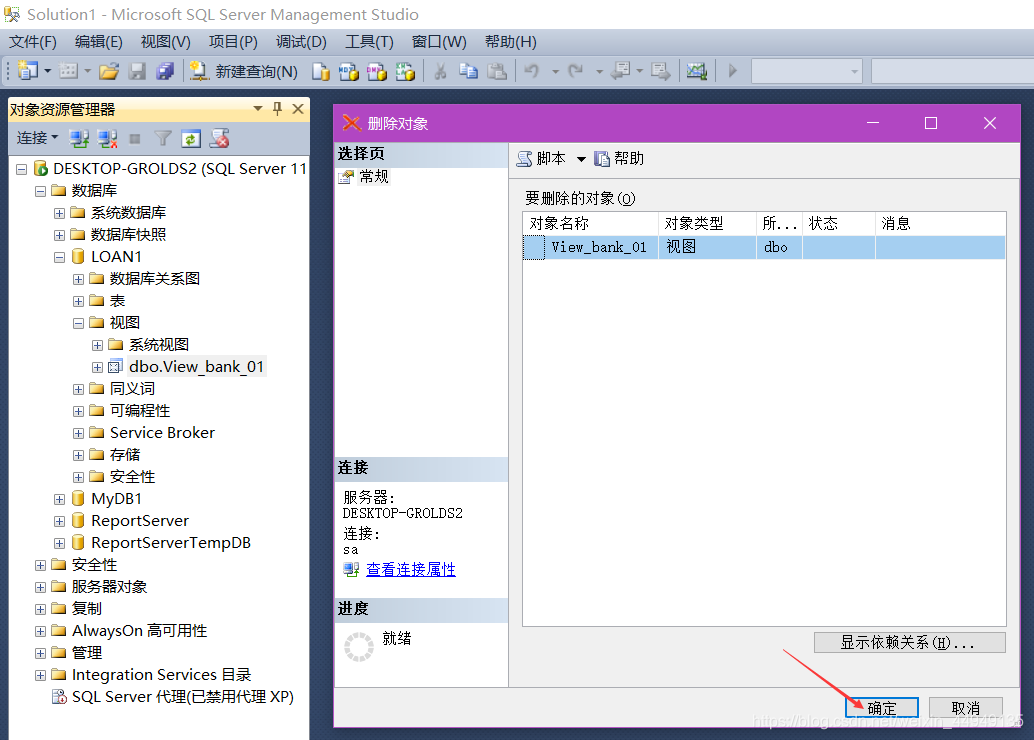1034x740 pixels.
Task: Open the 文件(F) menu
Action: point(32,42)
